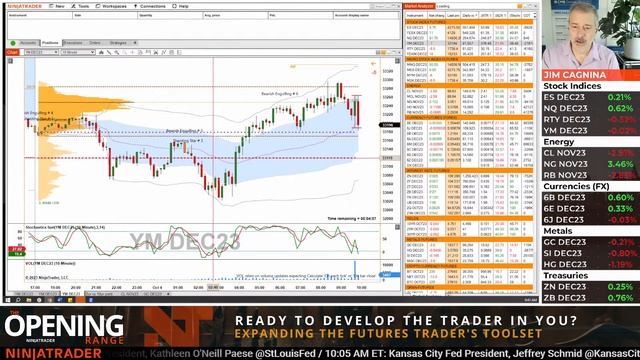This screenshot has width=640, height=360.
Task: Add a new chart tab with plus icon
Action: pos(169,294)
